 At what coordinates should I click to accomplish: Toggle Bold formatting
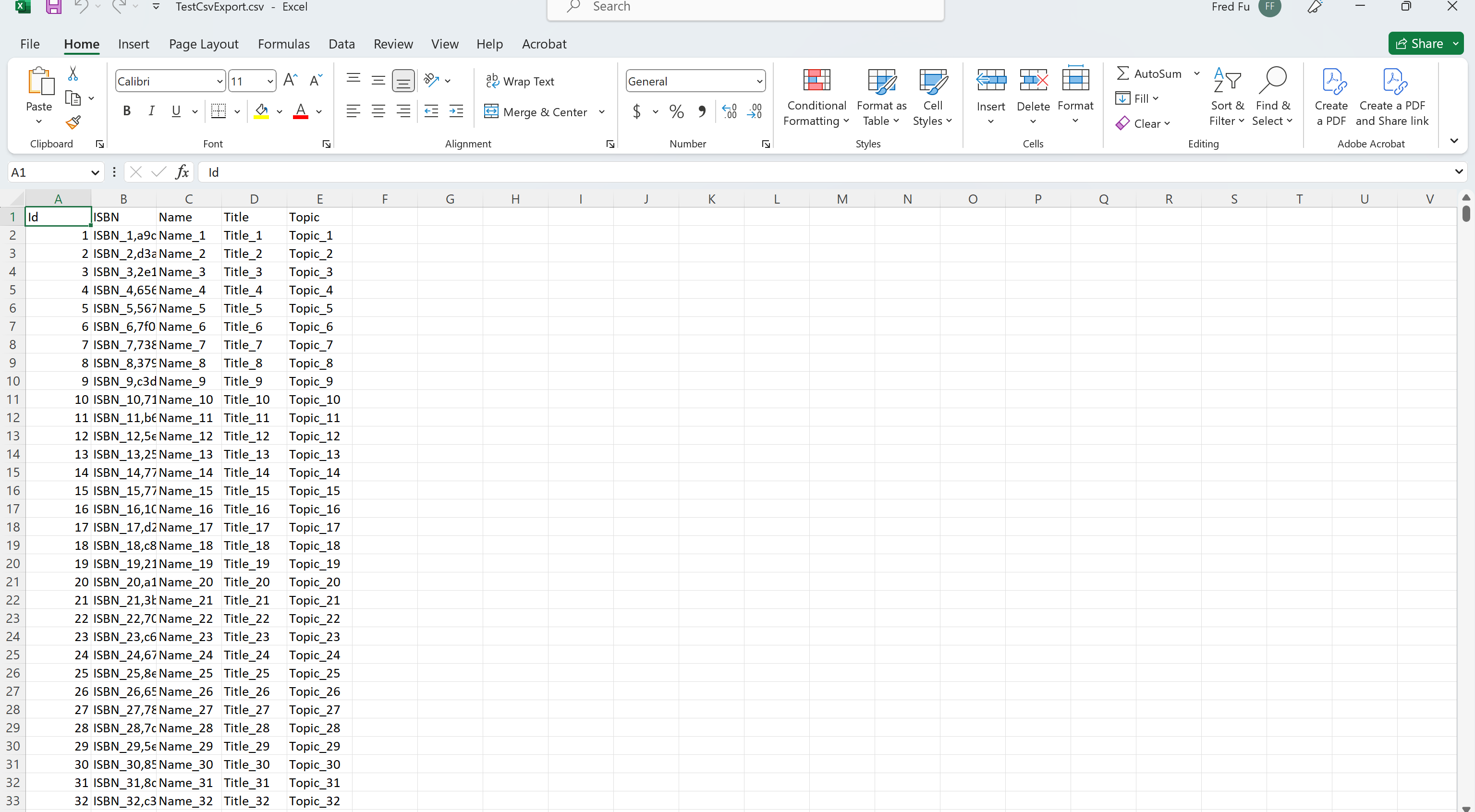click(x=126, y=111)
